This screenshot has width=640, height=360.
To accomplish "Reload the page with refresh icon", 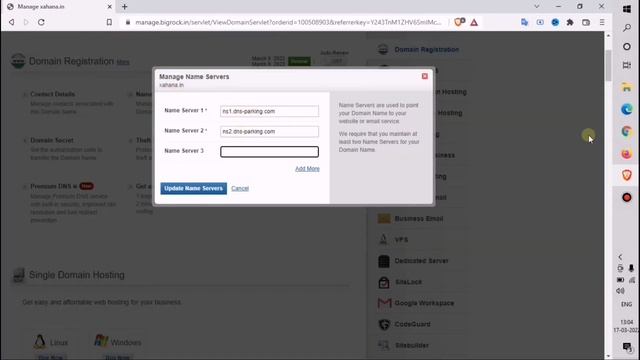I will 41,22.
